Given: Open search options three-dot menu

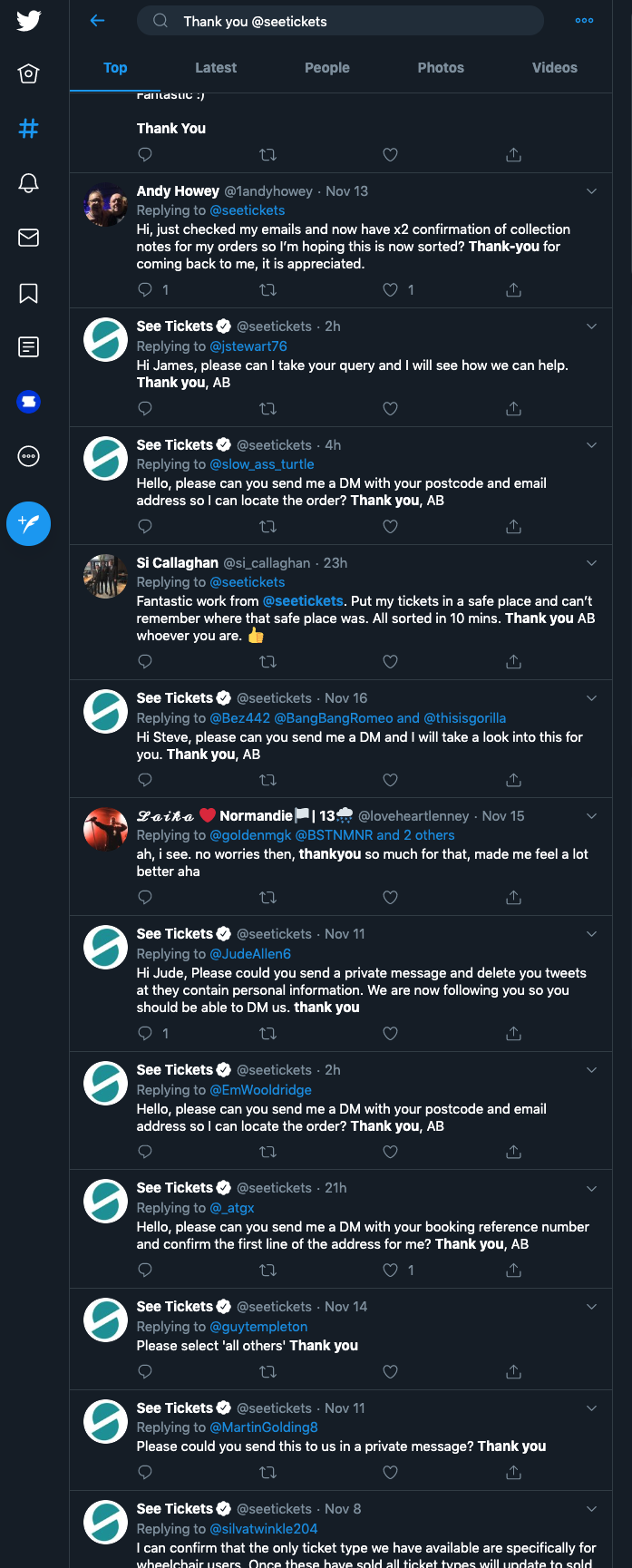Looking at the screenshot, I should pos(585,21).
